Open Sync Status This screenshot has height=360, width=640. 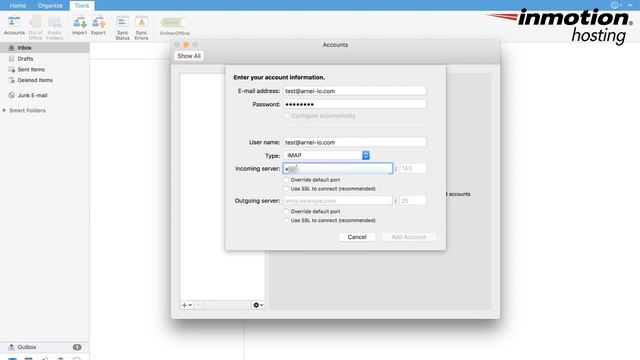122,27
